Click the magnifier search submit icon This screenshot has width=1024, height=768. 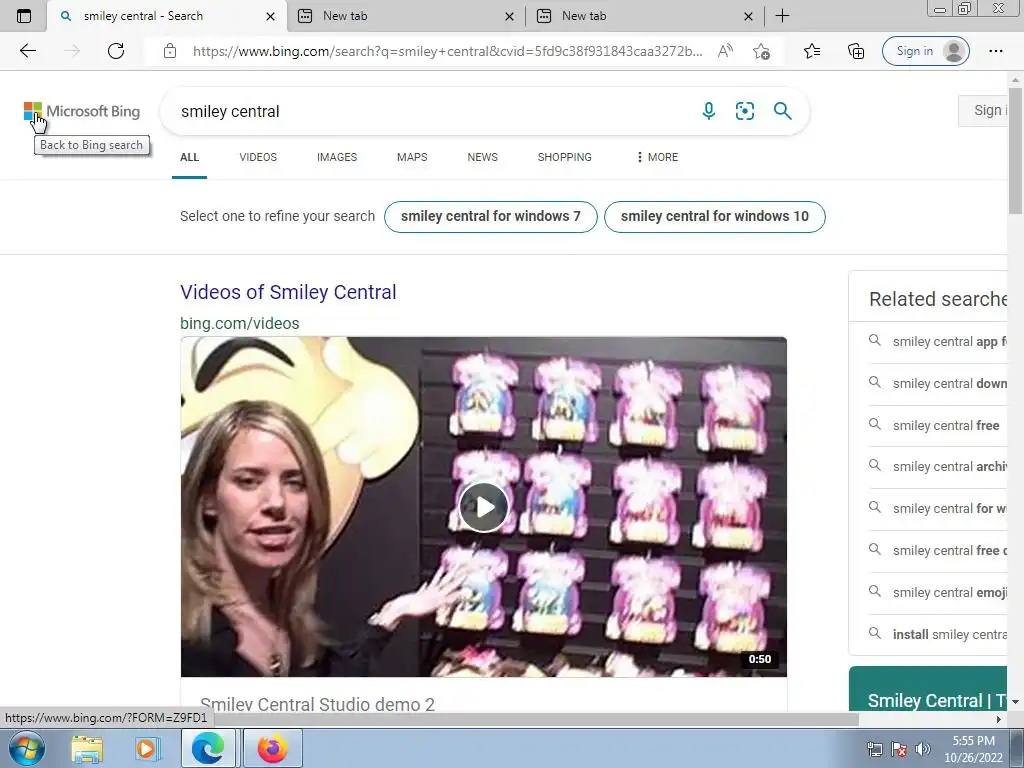coord(782,111)
